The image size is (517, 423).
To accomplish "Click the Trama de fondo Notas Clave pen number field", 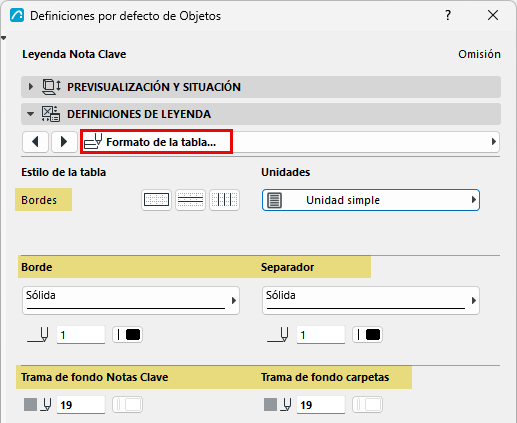I will coord(81,405).
